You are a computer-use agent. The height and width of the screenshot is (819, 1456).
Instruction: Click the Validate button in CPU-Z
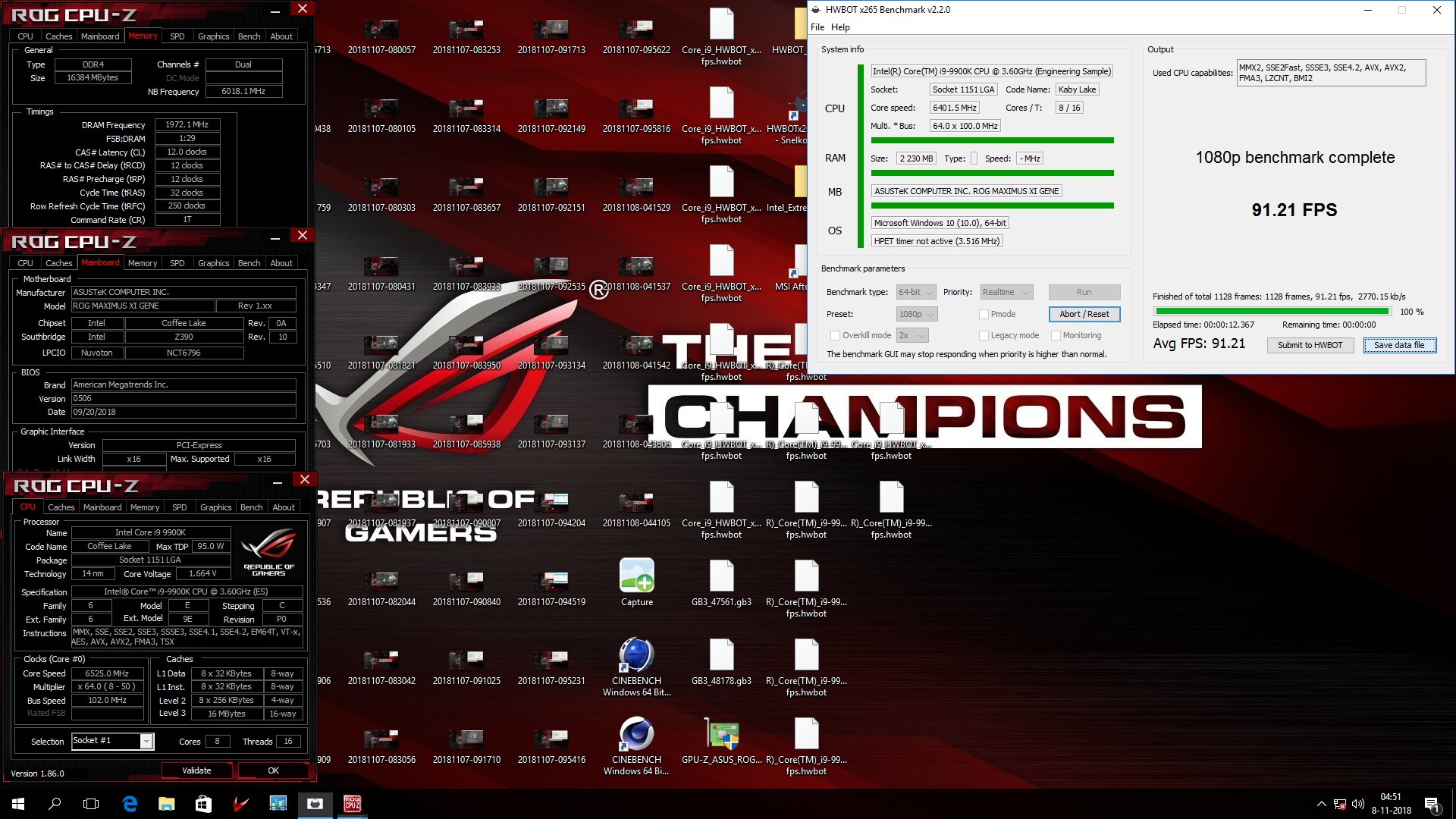coord(196,770)
